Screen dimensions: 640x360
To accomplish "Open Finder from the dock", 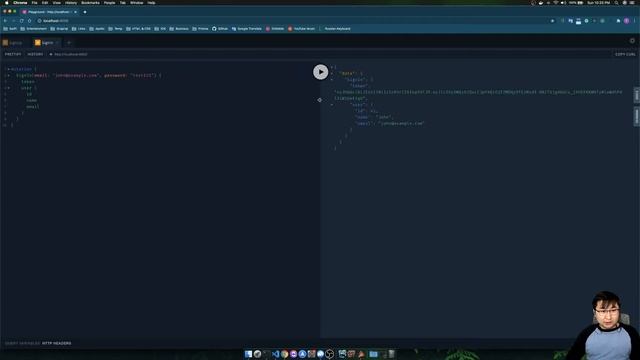I will (x=248, y=354).
